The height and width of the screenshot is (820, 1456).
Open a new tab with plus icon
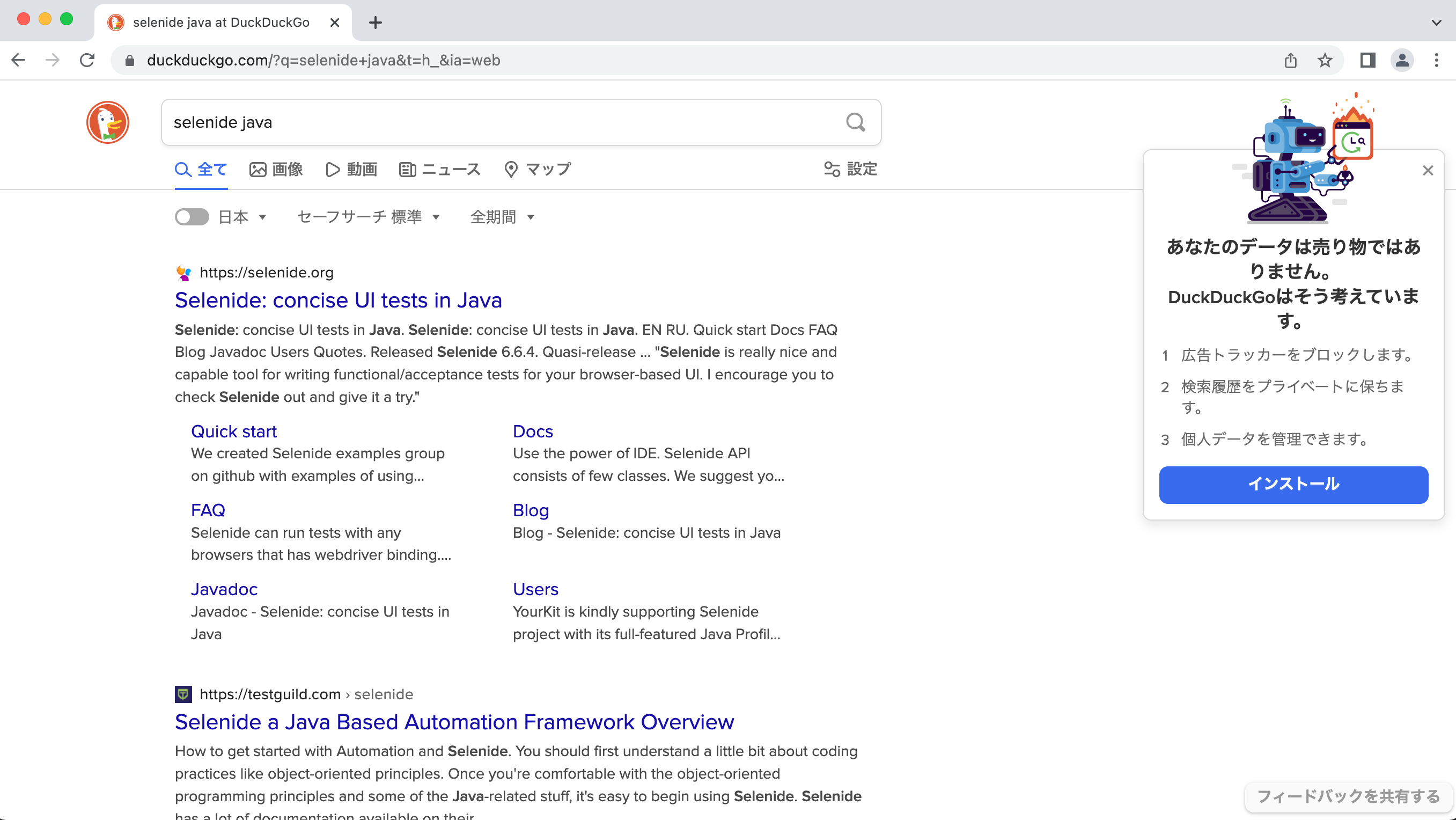point(376,23)
